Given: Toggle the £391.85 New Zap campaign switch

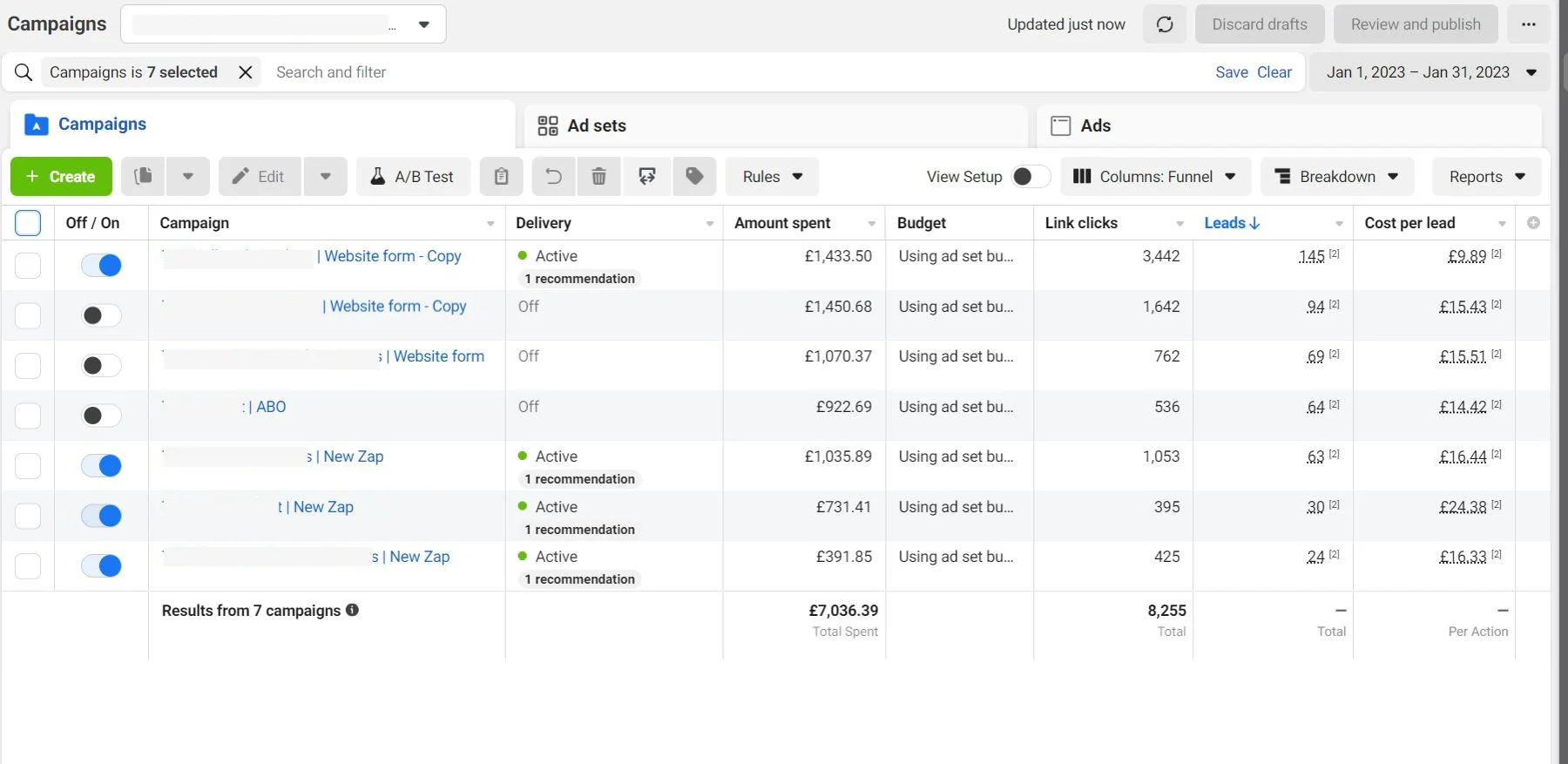Looking at the screenshot, I should click(x=101, y=566).
